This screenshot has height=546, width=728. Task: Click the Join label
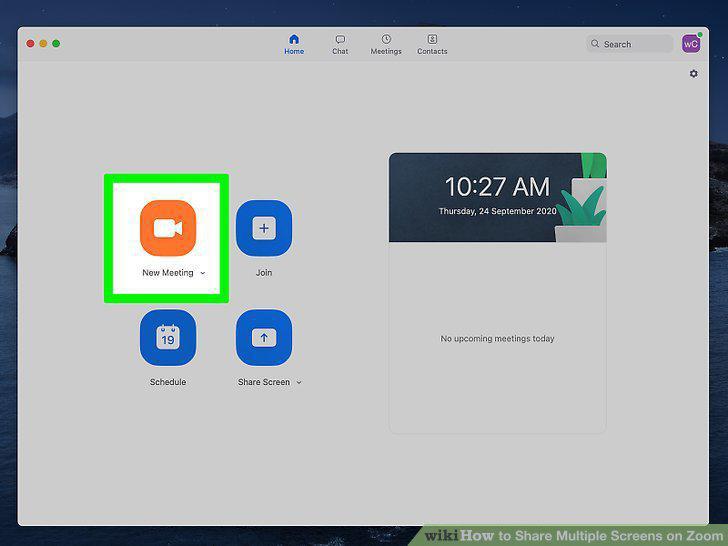[264, 273]
